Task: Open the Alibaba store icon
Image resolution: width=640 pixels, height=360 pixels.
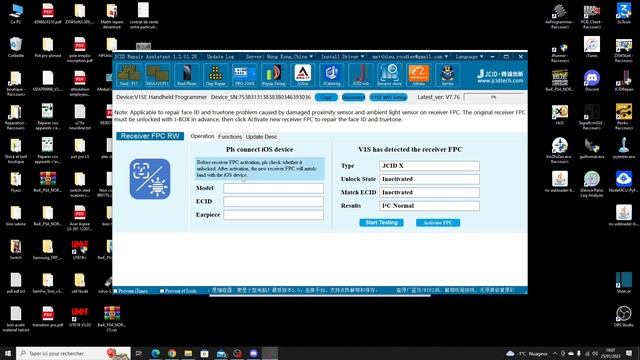Action: [x=418, y=75]
